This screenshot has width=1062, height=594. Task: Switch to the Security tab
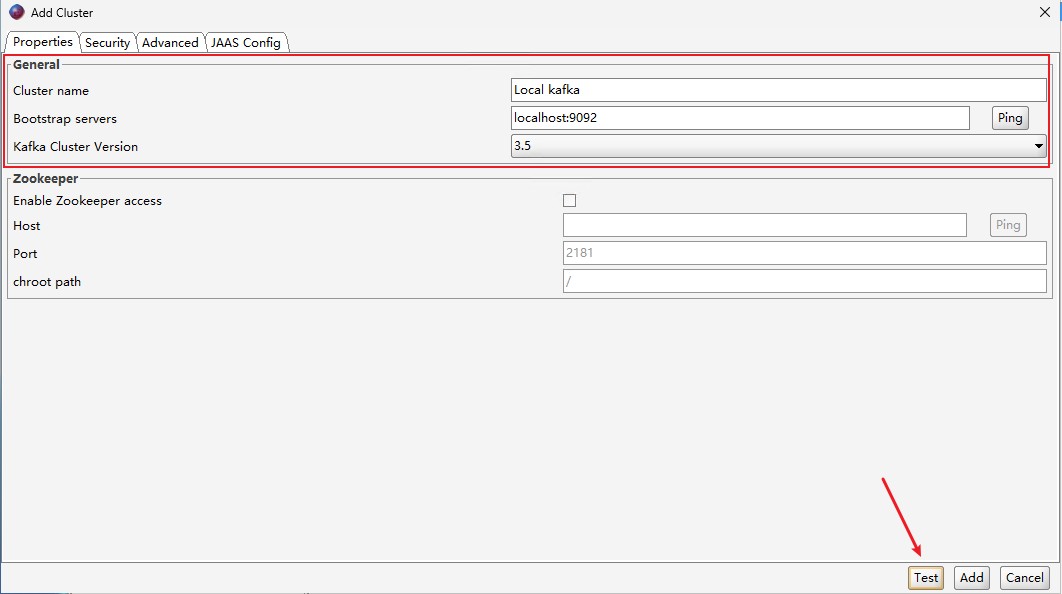(x=107, y=42)
